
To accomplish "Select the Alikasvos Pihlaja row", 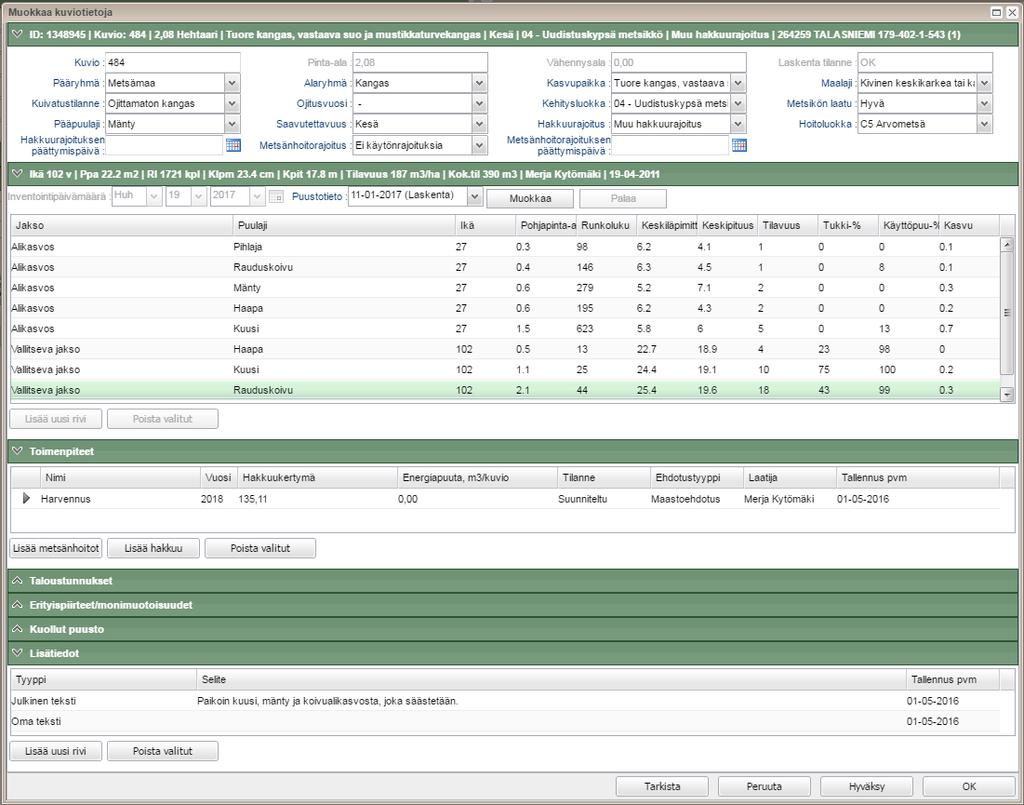I will point(504,247).
